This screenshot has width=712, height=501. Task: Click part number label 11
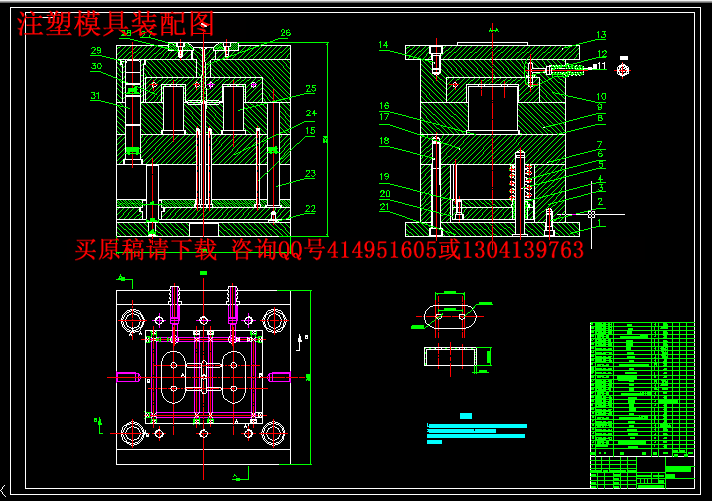(x=602, y=66)
